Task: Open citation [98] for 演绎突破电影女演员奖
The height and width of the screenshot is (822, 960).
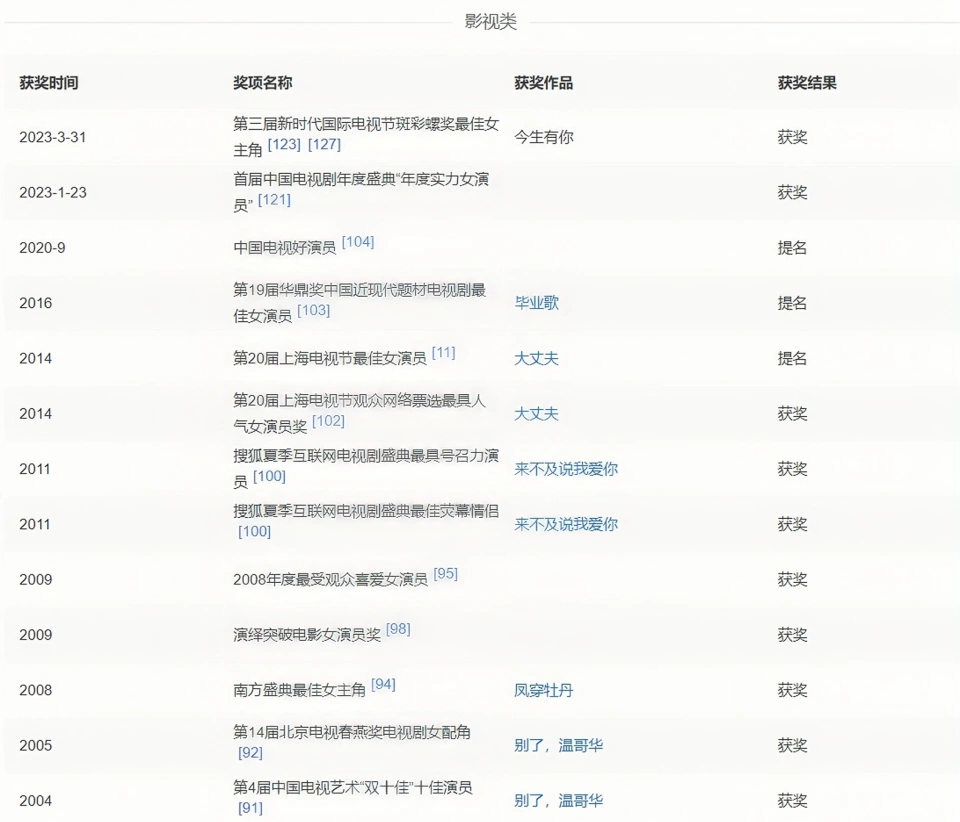Action: point(399,629)
